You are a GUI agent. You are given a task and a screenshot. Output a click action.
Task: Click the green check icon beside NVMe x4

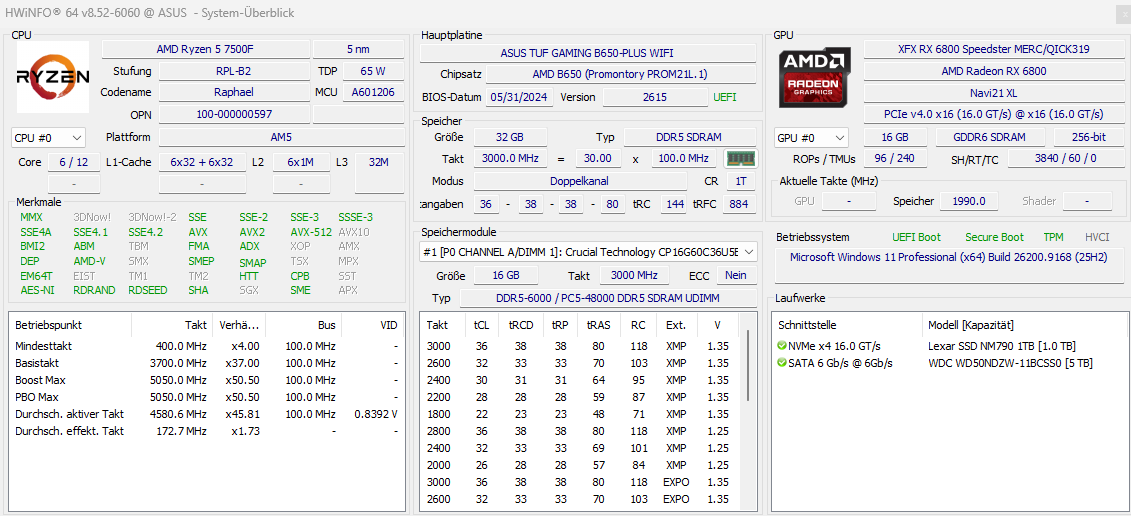tap(782, 346)
